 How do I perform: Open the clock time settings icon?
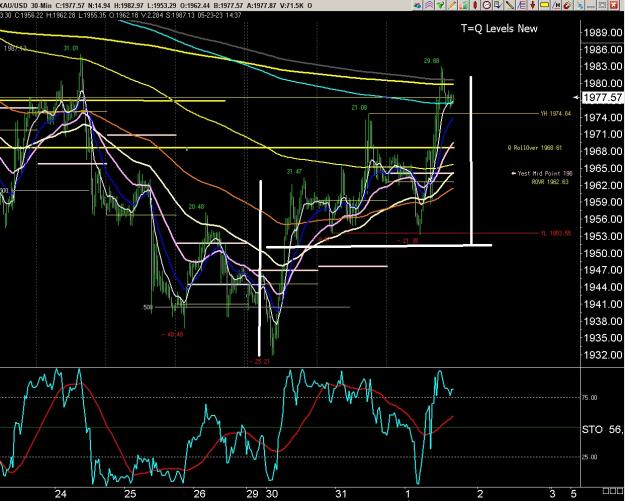click(x=486, y=5)
